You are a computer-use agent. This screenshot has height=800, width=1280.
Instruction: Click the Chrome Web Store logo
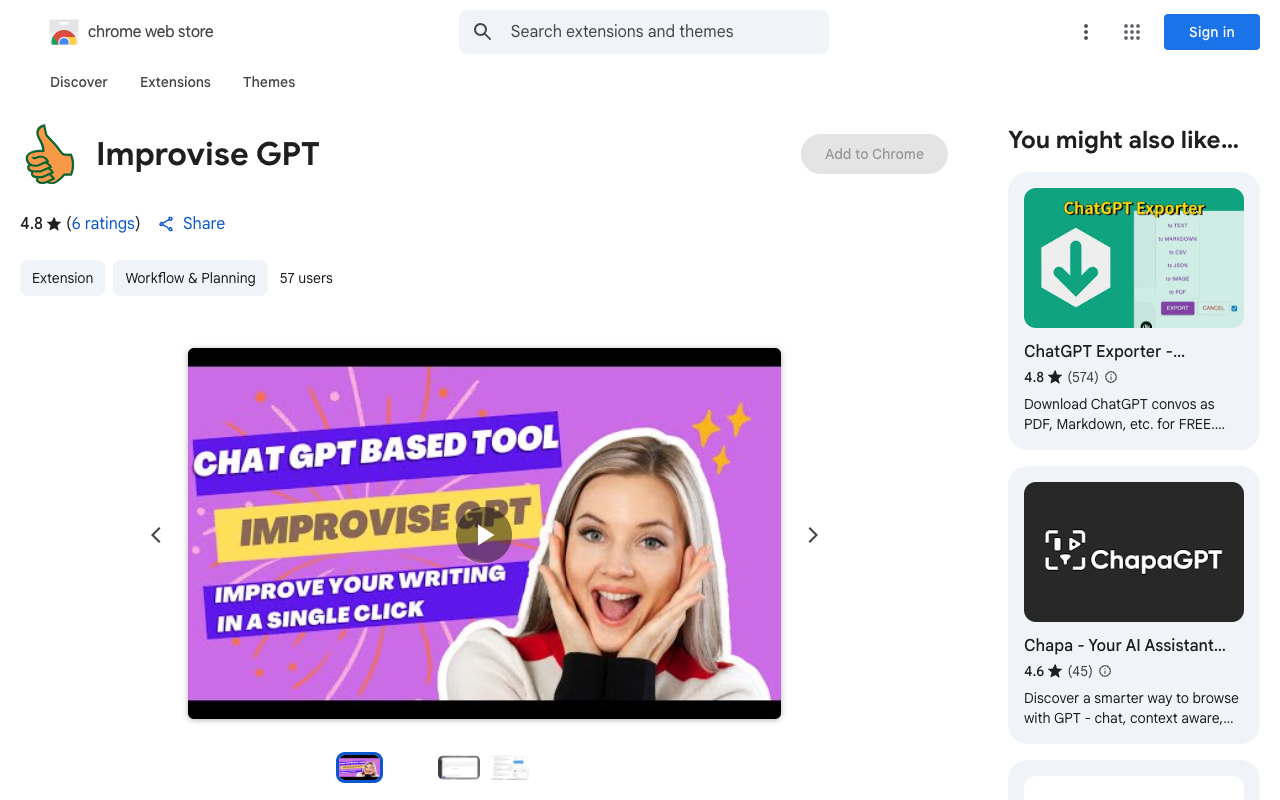[x=64, y=32]
